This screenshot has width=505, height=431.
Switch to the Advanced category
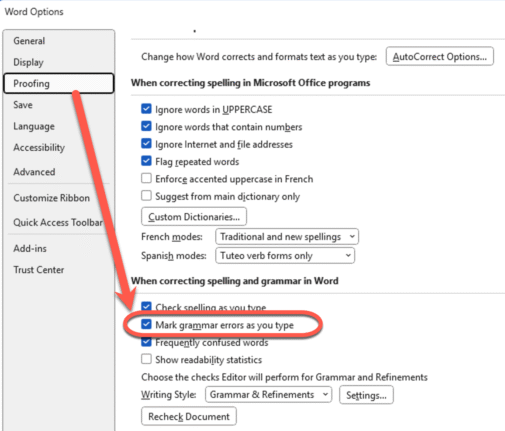(x=34, y=172)
